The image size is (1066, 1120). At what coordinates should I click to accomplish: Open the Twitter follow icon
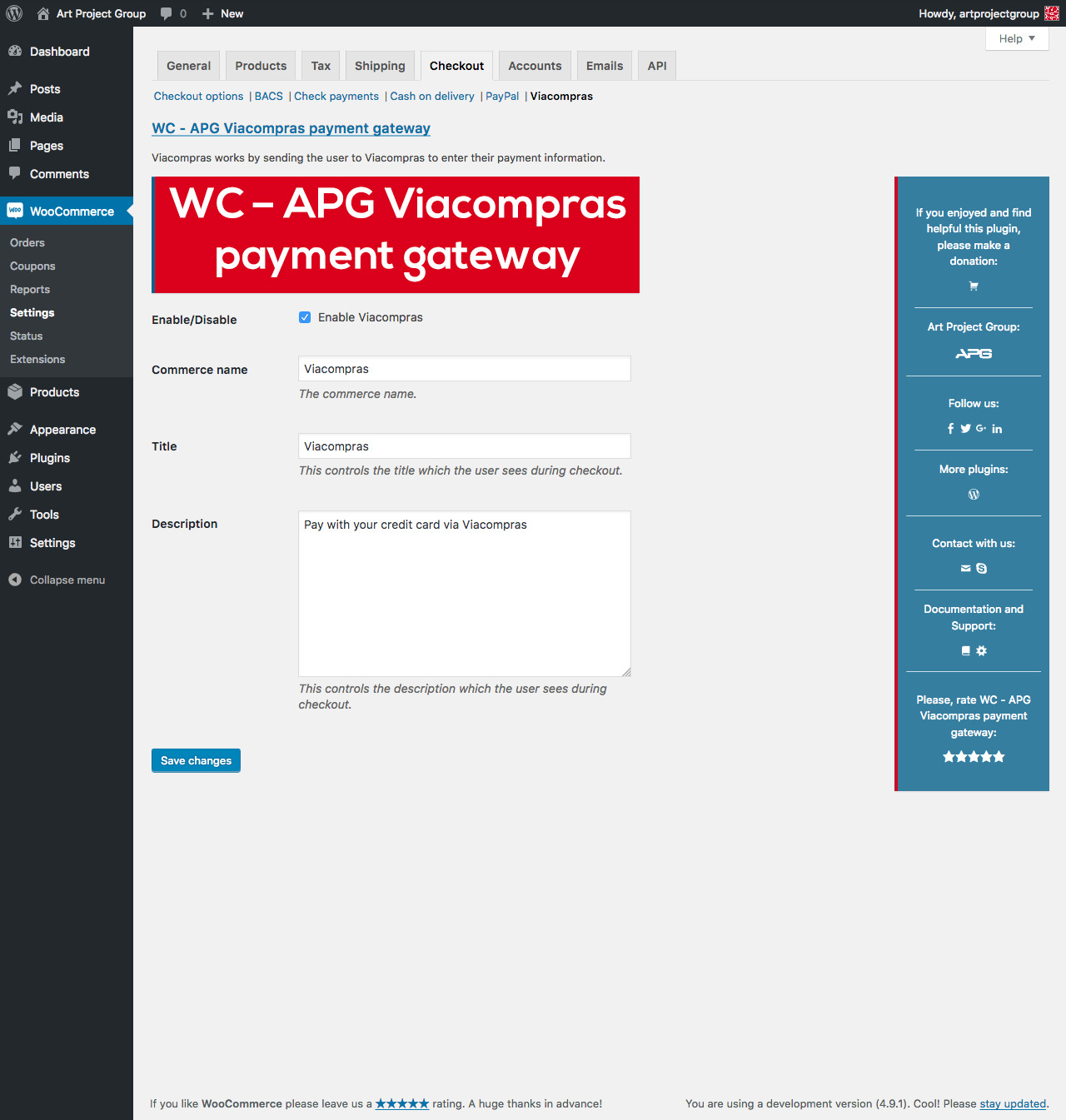pyautogui.click(x=965, y=429)
